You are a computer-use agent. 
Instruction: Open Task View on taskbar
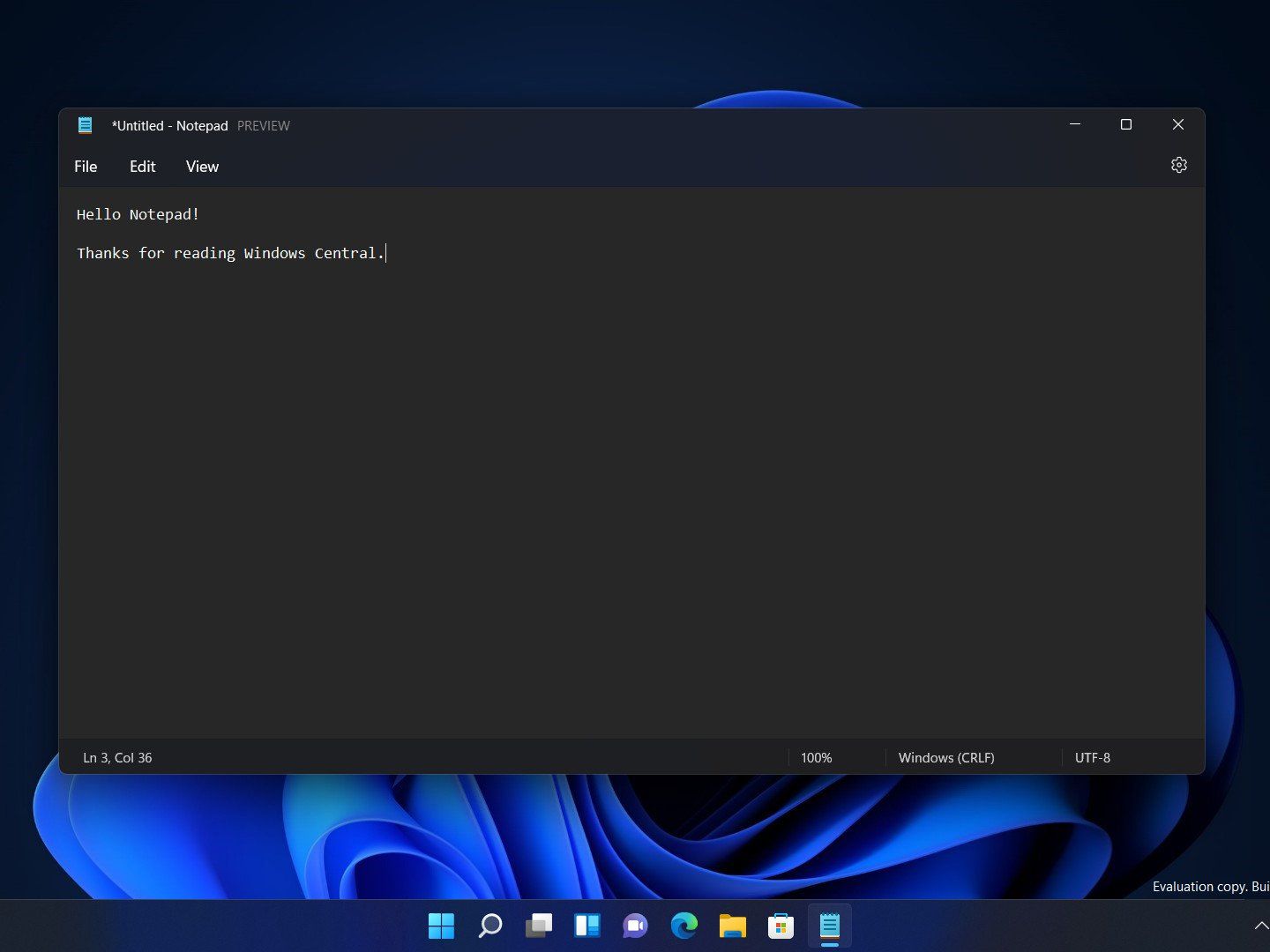pyautogui.click(x=539, y=926)
